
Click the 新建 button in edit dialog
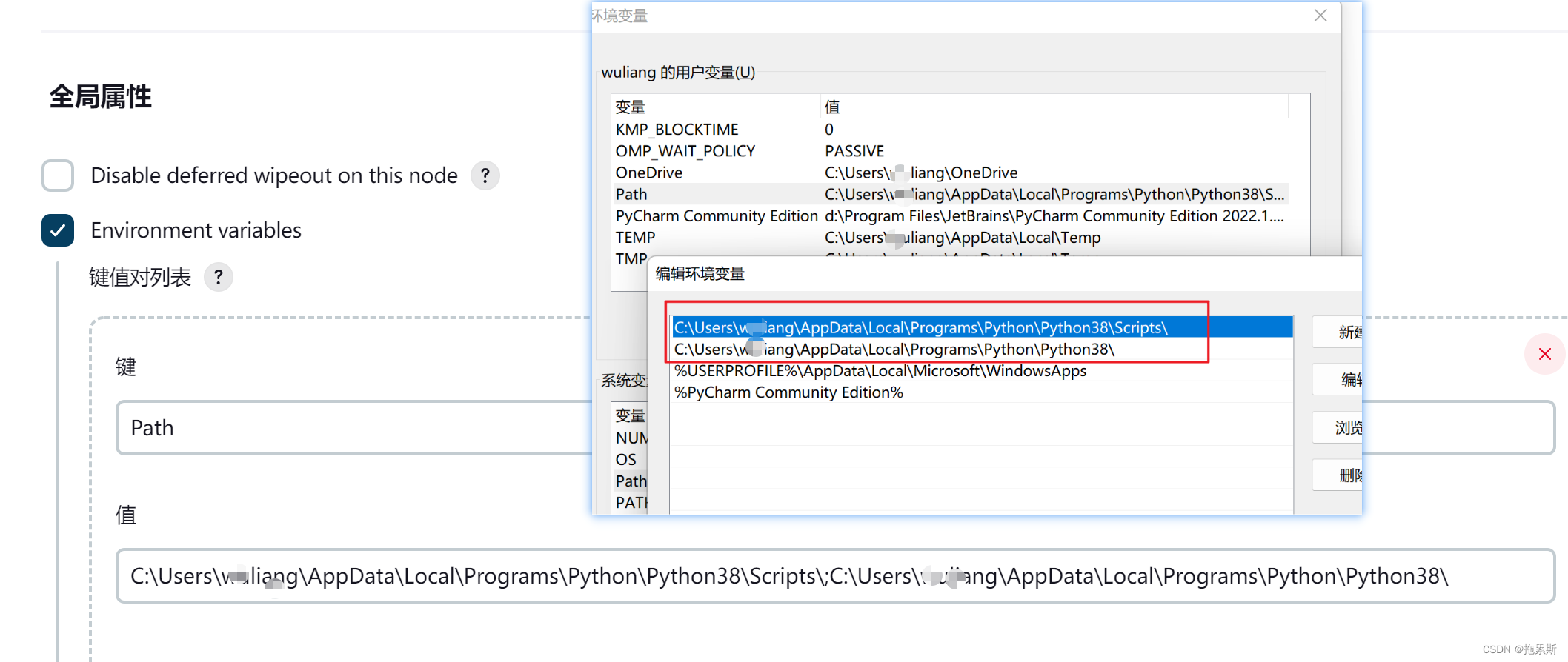1338,332
